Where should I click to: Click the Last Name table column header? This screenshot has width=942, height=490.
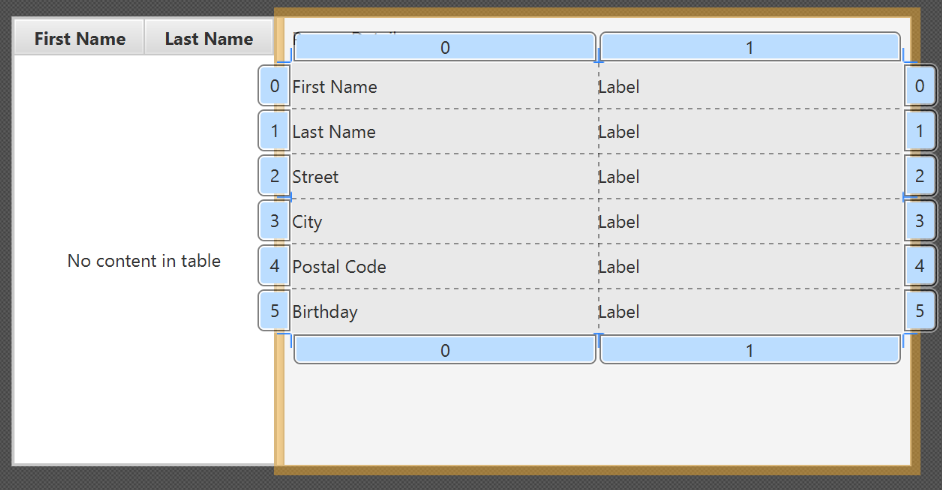[208, 39]
